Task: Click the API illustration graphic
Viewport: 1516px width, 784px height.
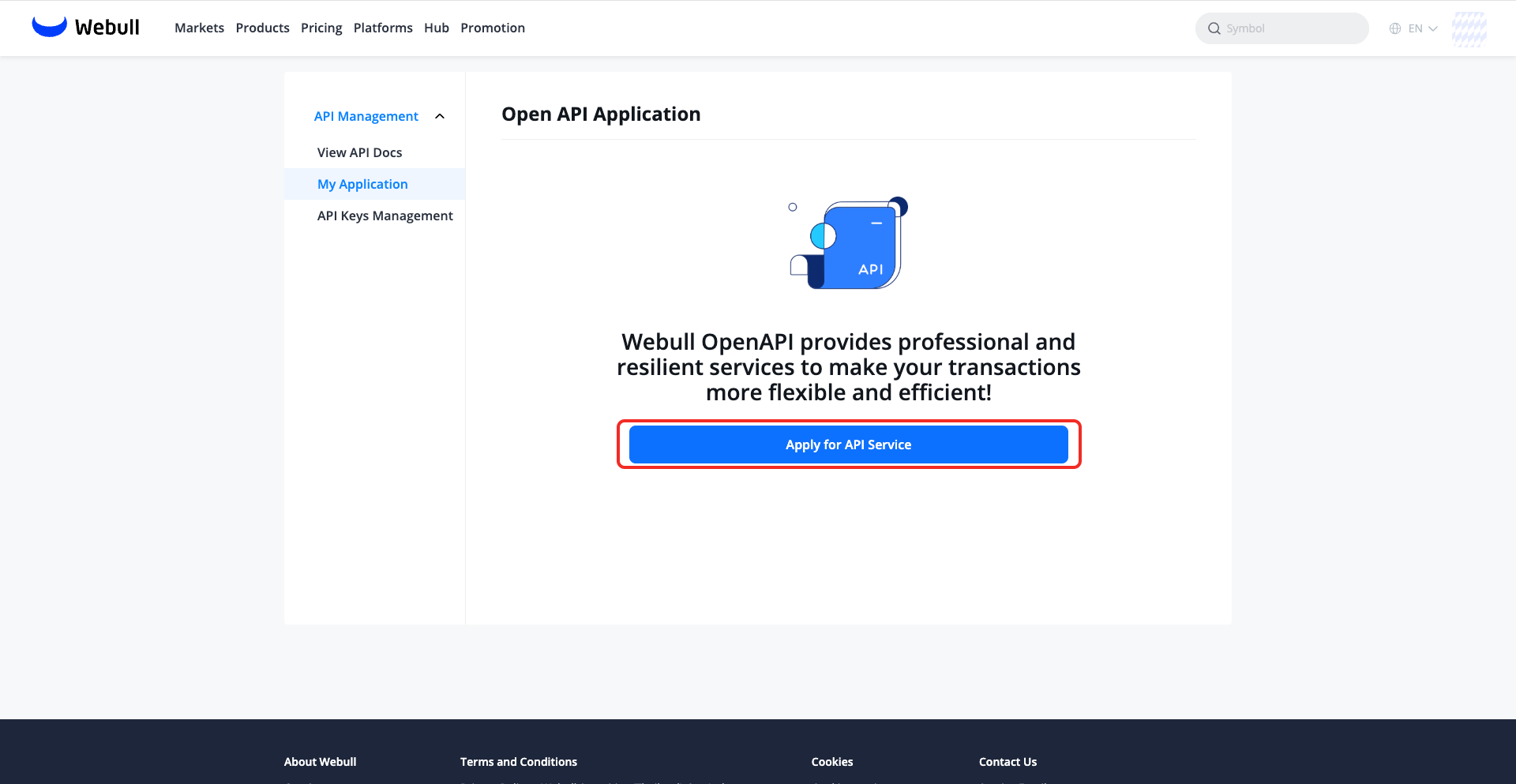Action: 849,242
